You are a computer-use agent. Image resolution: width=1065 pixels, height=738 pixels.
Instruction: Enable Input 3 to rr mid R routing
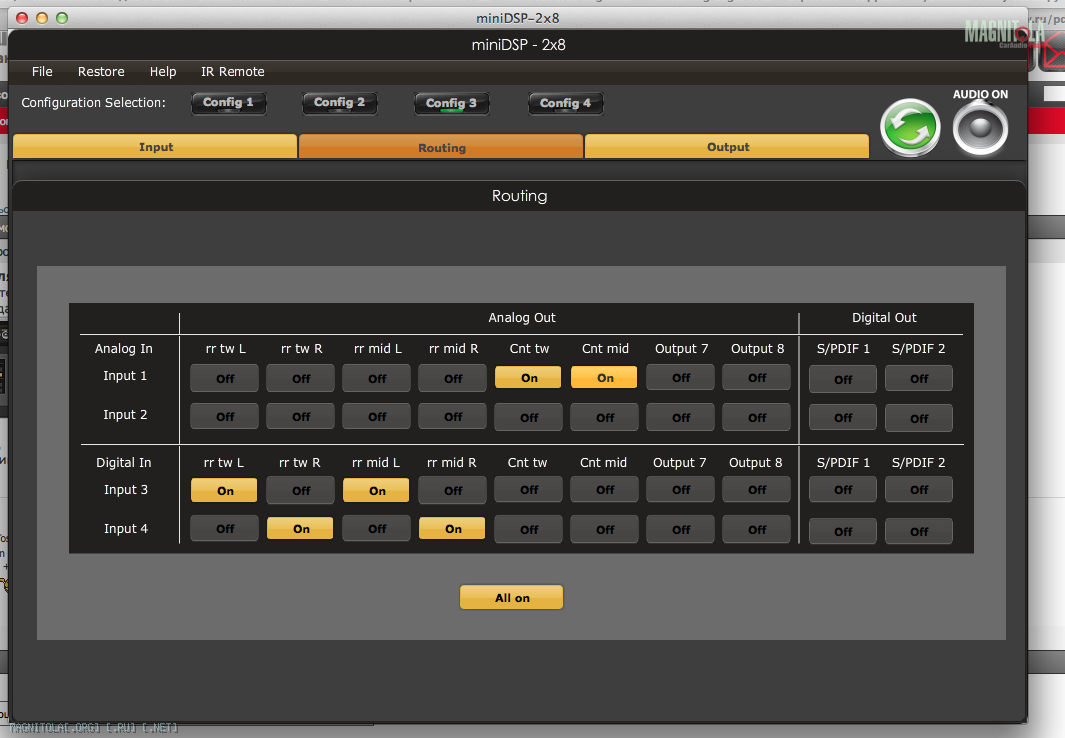[x=453, y=490]
